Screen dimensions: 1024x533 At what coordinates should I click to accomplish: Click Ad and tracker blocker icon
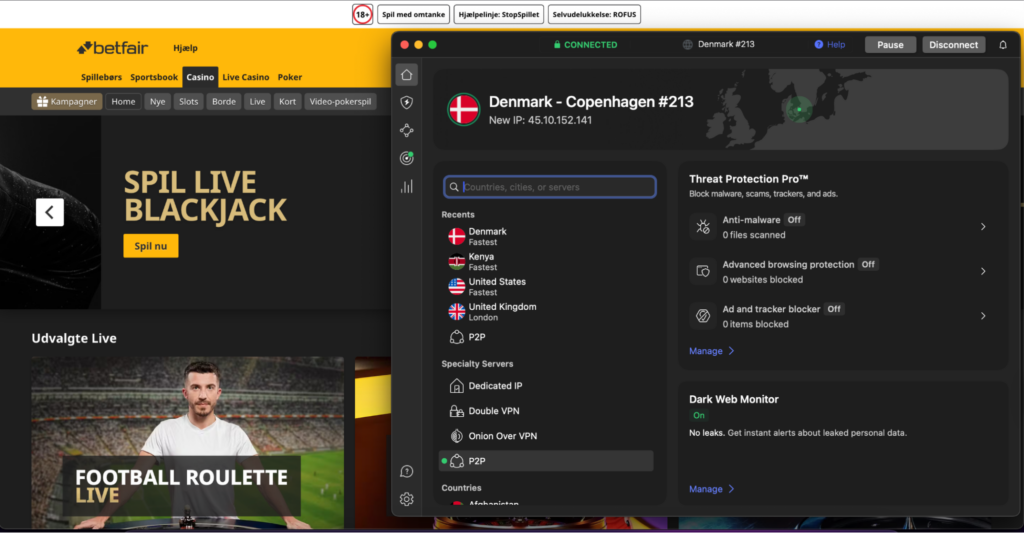point(703,315)
